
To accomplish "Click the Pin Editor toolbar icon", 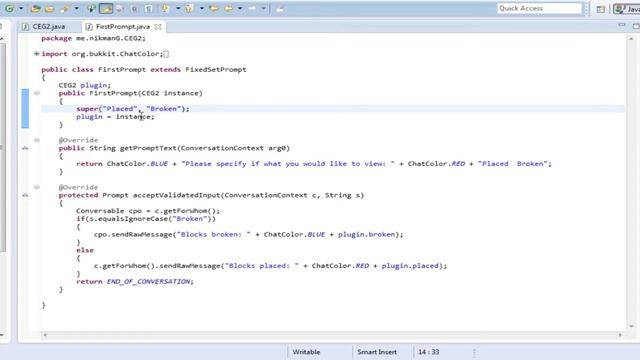I will [x=280, y=9].
